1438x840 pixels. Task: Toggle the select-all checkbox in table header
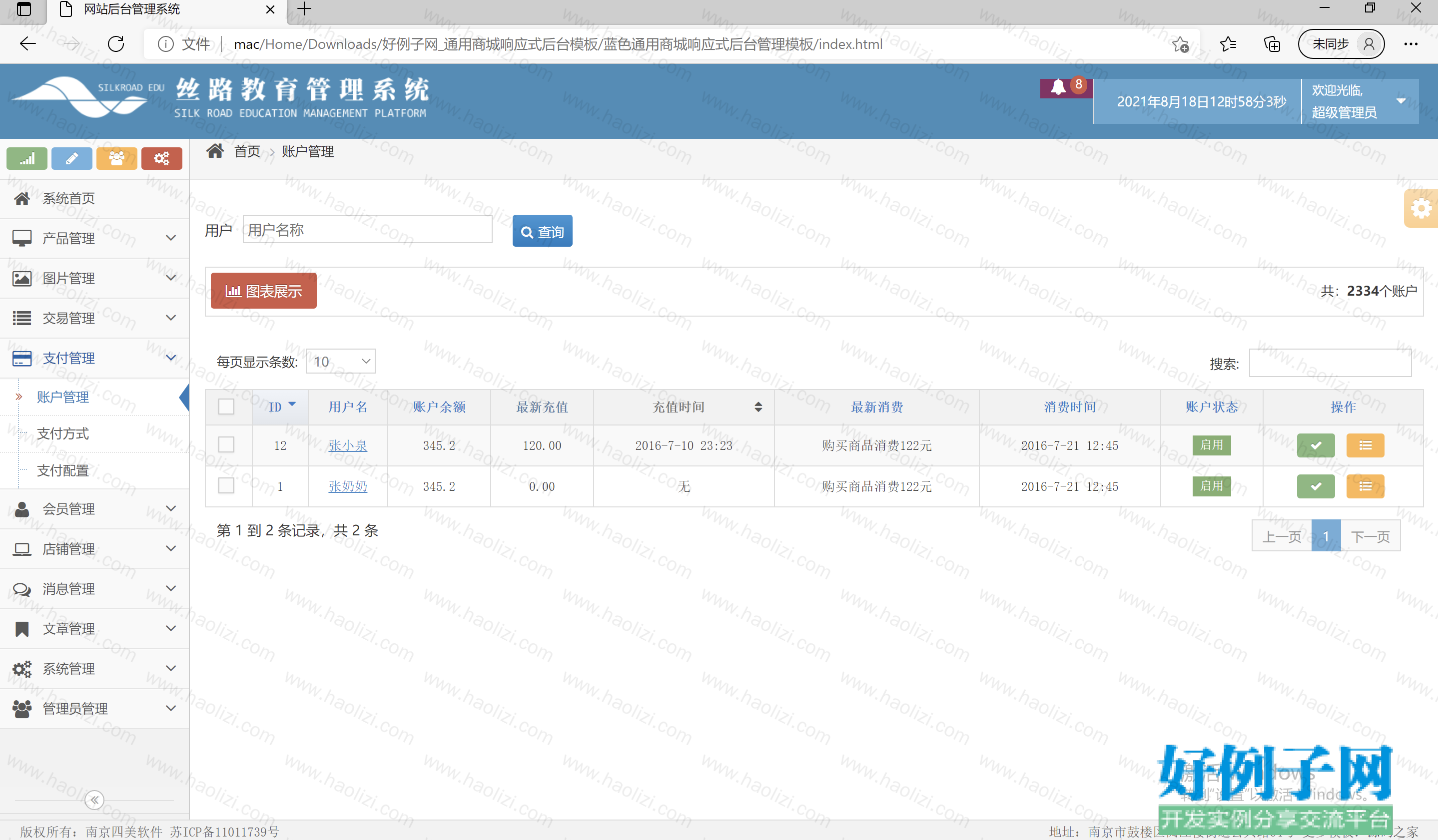point(226,407)
